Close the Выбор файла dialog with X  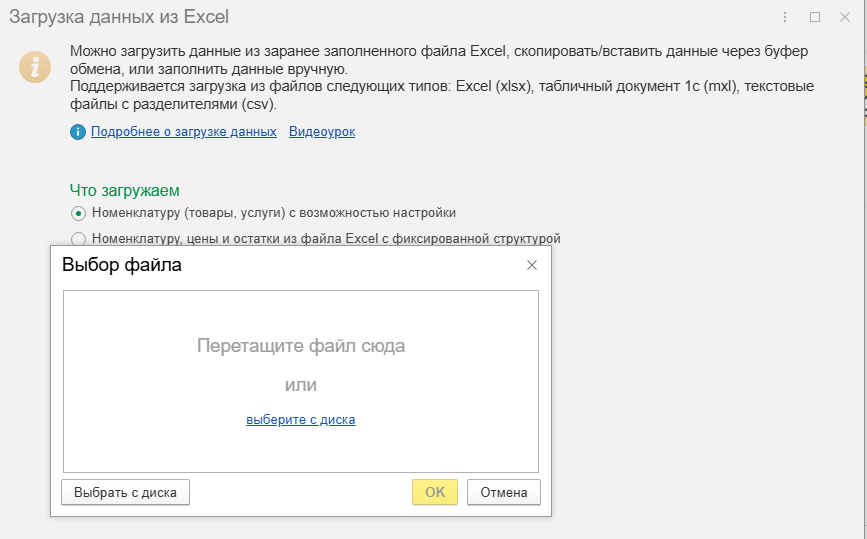point(532,265)
